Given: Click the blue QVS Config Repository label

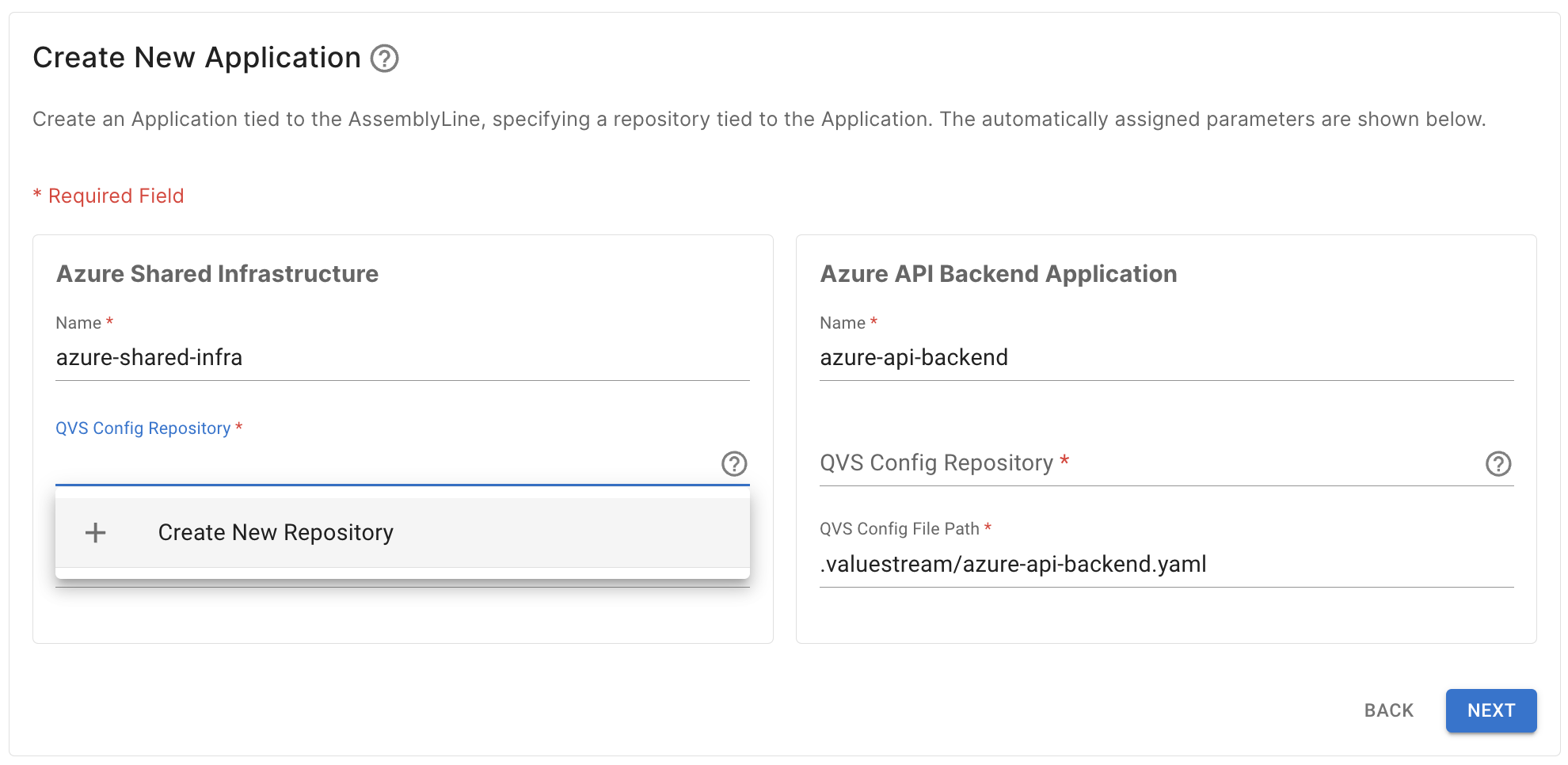Looking at the screenshot, I should 143,428.
